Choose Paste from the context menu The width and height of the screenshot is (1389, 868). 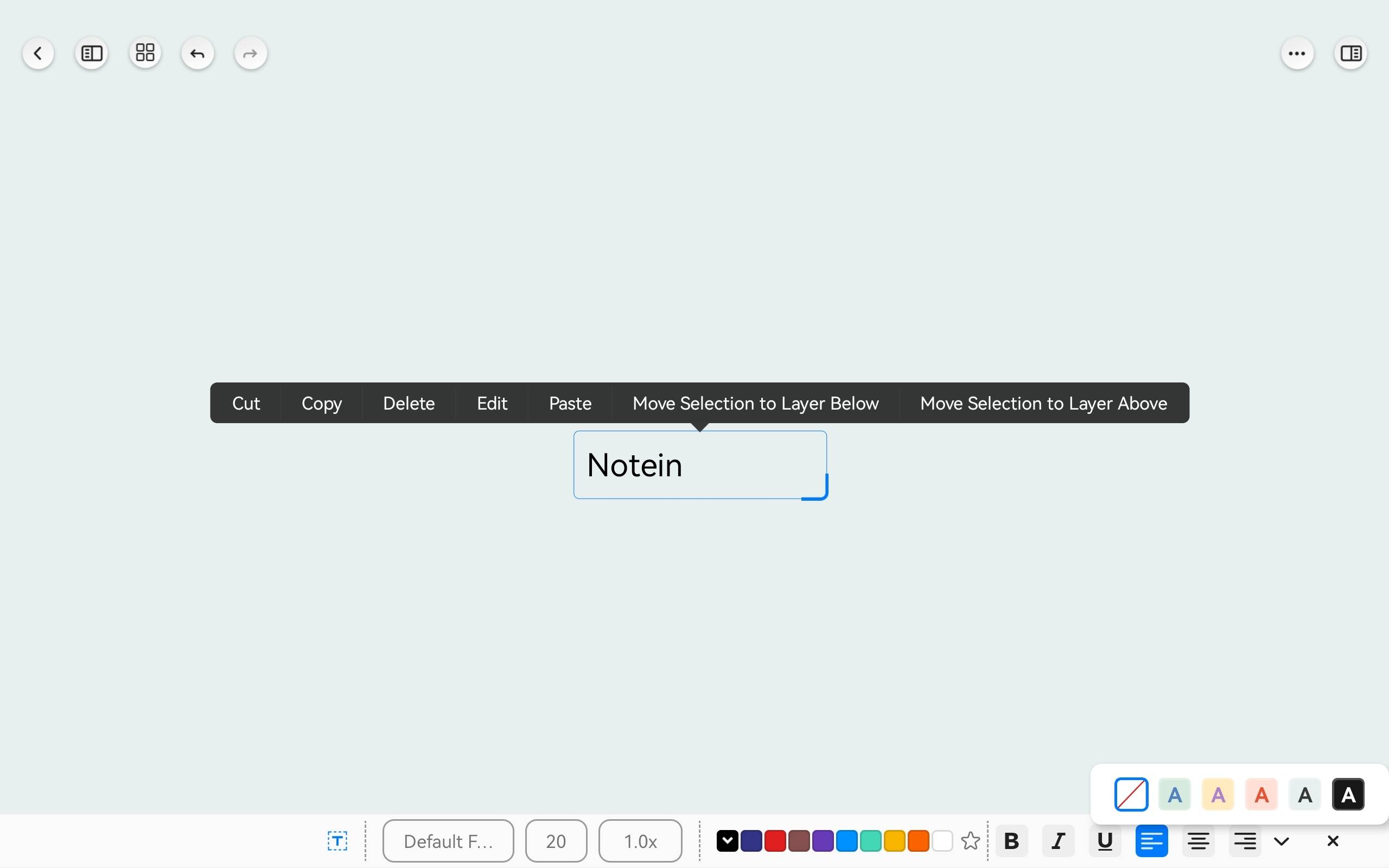click(570, 403)
